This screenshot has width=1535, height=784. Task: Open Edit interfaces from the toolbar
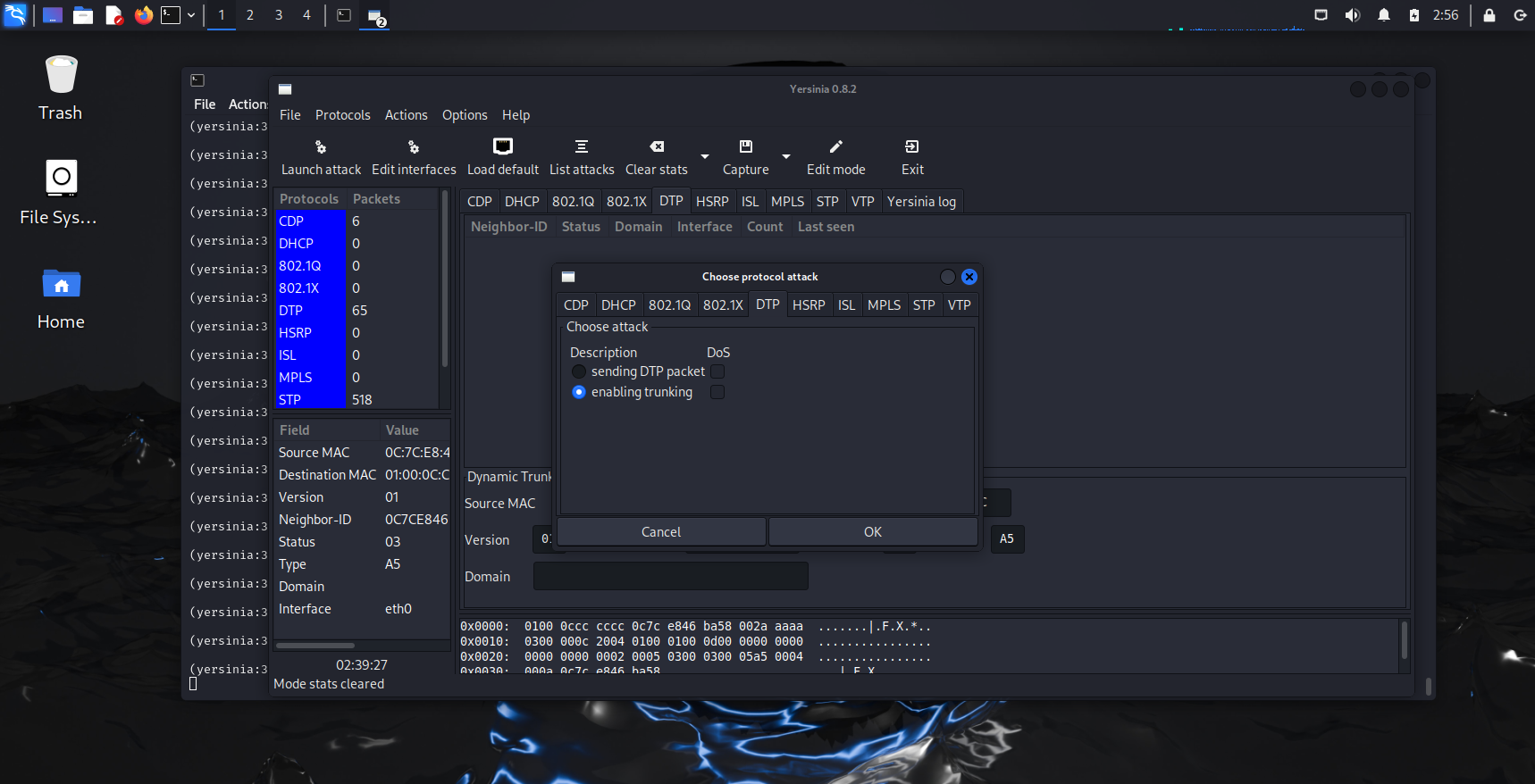pyautogui.click(x=413, y=147)
